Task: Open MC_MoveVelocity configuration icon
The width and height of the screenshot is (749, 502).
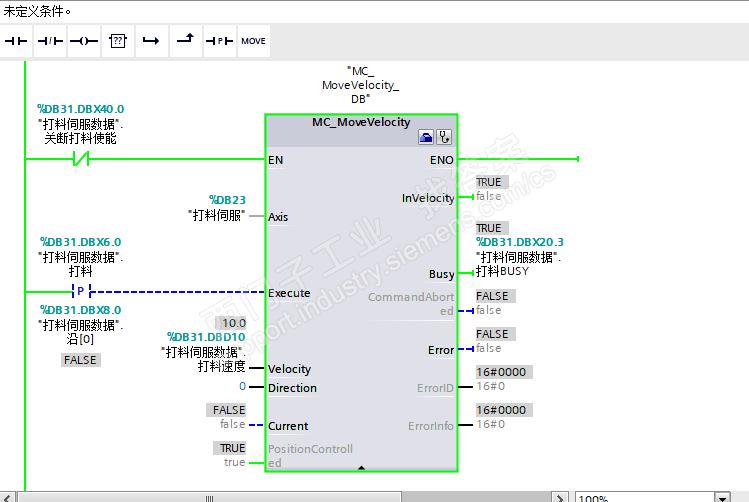Action: (x=426, y=138)
